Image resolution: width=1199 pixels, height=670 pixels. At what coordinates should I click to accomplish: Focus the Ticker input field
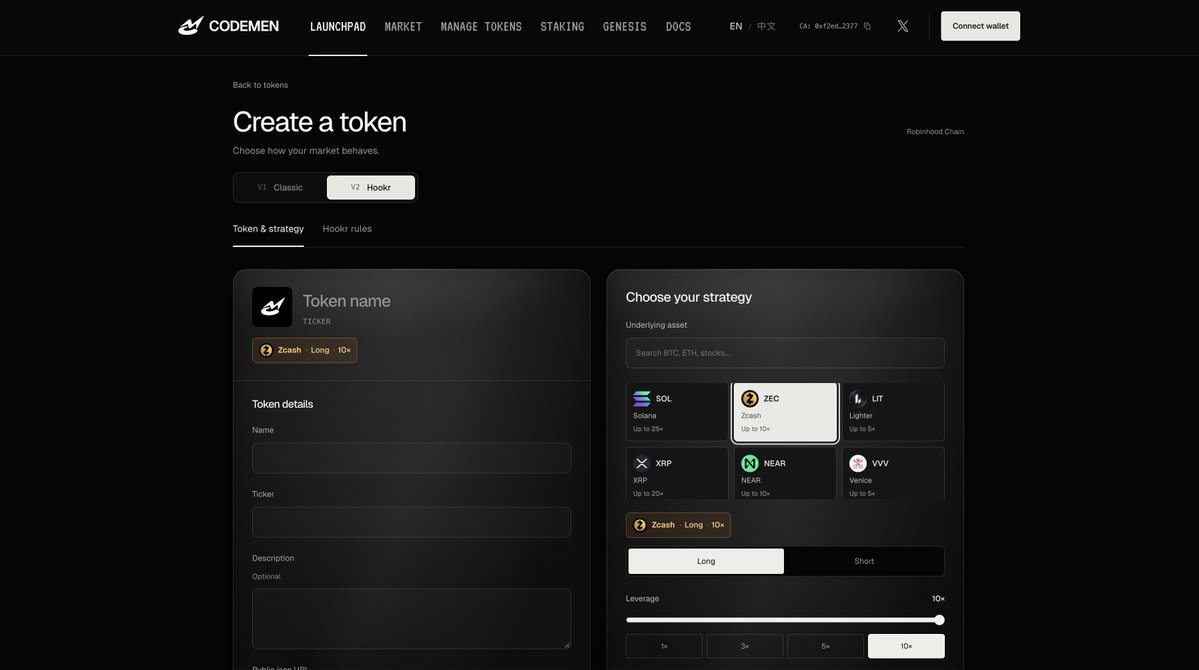click(x=411, y=522)
